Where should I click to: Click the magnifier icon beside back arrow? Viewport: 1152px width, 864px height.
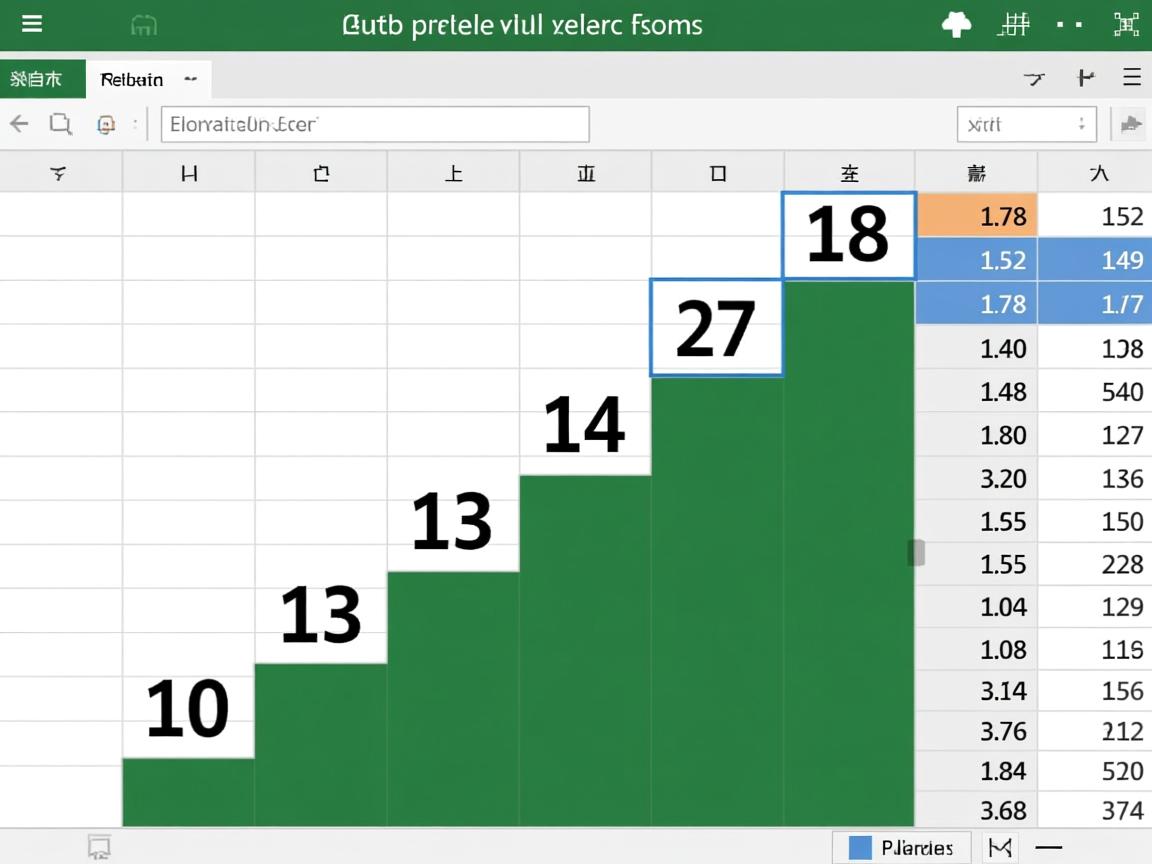click(x=61, y=124)
